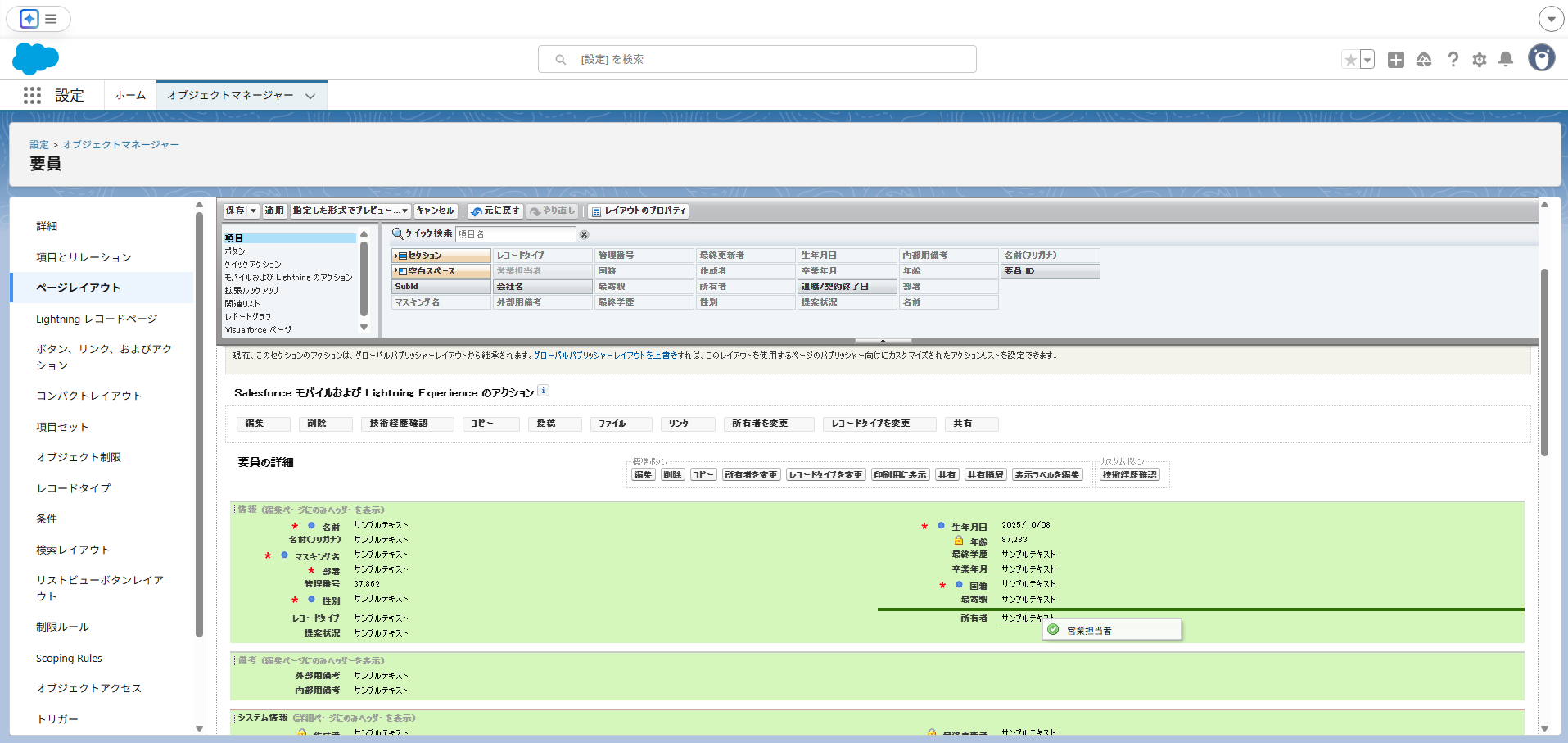Screen dimensions: 1568x743
Task: Open the favorites list dropdown arrow
Action: pos(1367,60)
